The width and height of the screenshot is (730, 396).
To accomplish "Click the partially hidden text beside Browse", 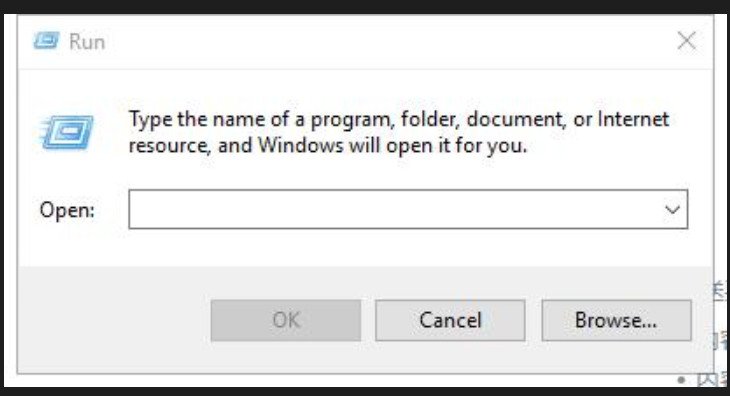I will [x=720, y=291].
